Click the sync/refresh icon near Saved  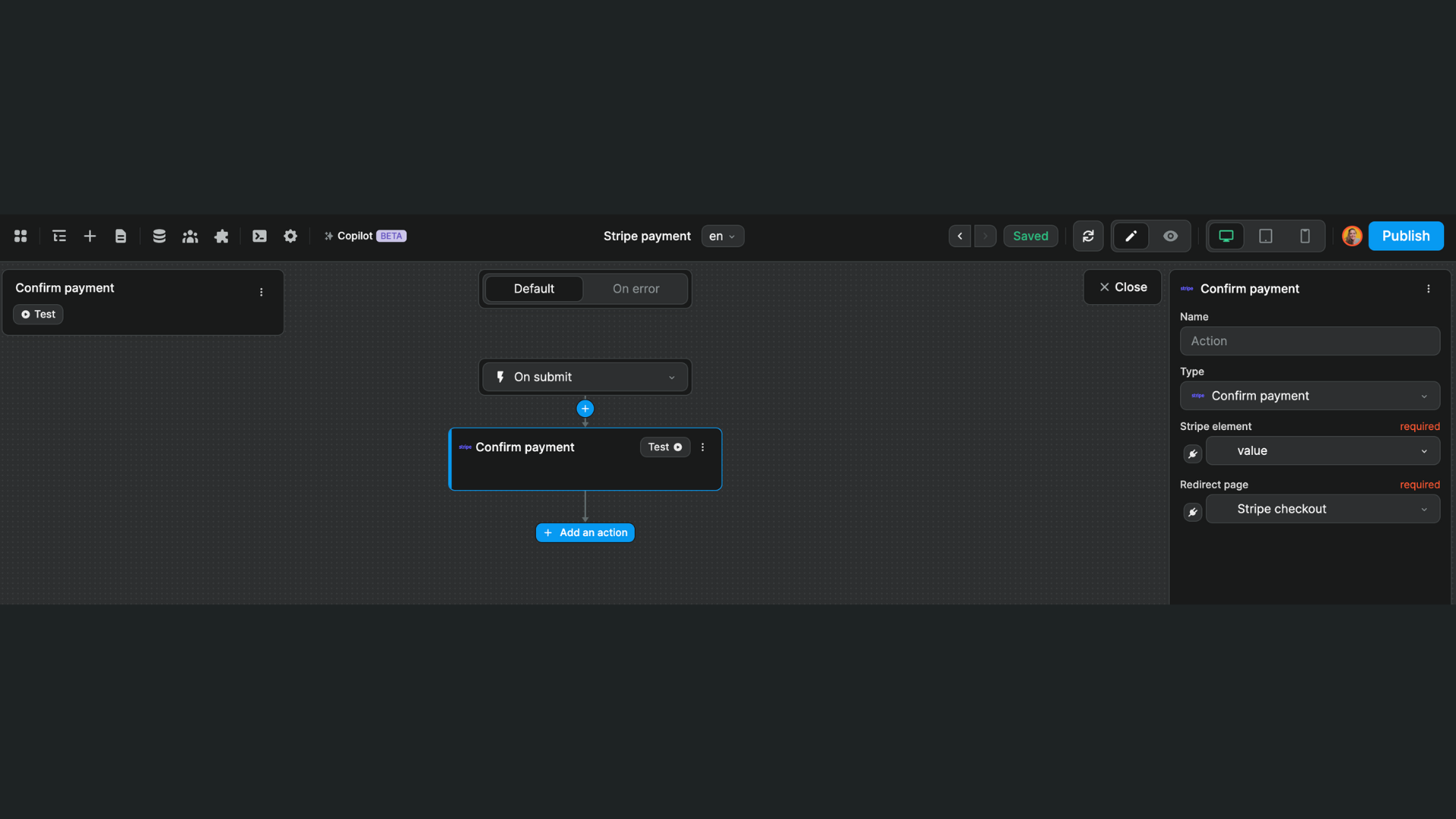click(x=1087, y=236)
